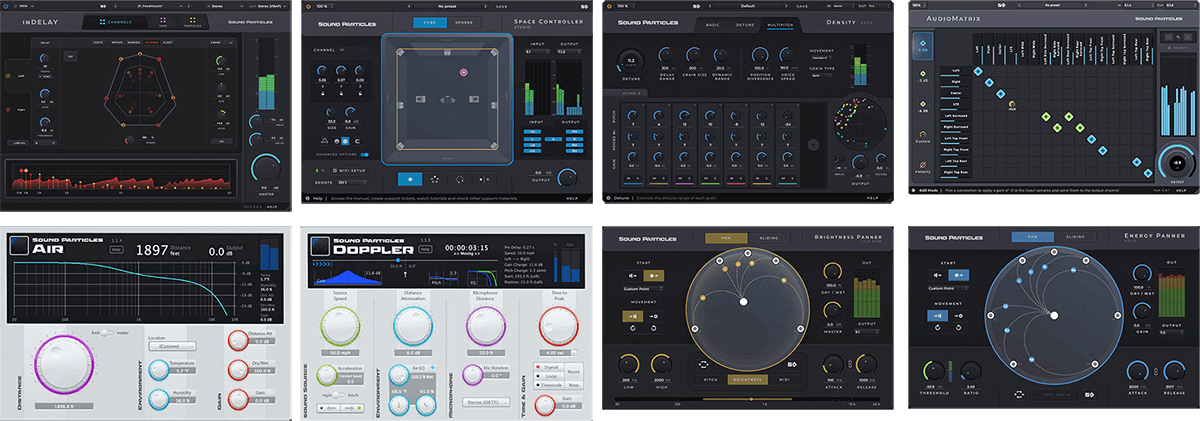This screenshot has width=1200, height=421.
Task: Click the Source Speed knob in Doppler
Action: (x=339, y=325)
